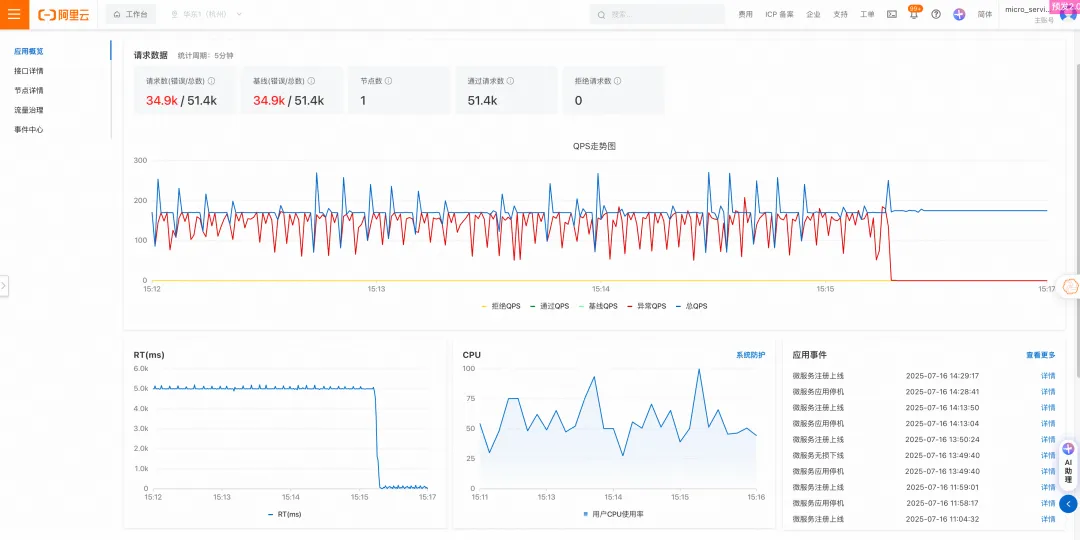Focus the top search input field
Screen dimensions: 1080x540
tap(657, 14)
